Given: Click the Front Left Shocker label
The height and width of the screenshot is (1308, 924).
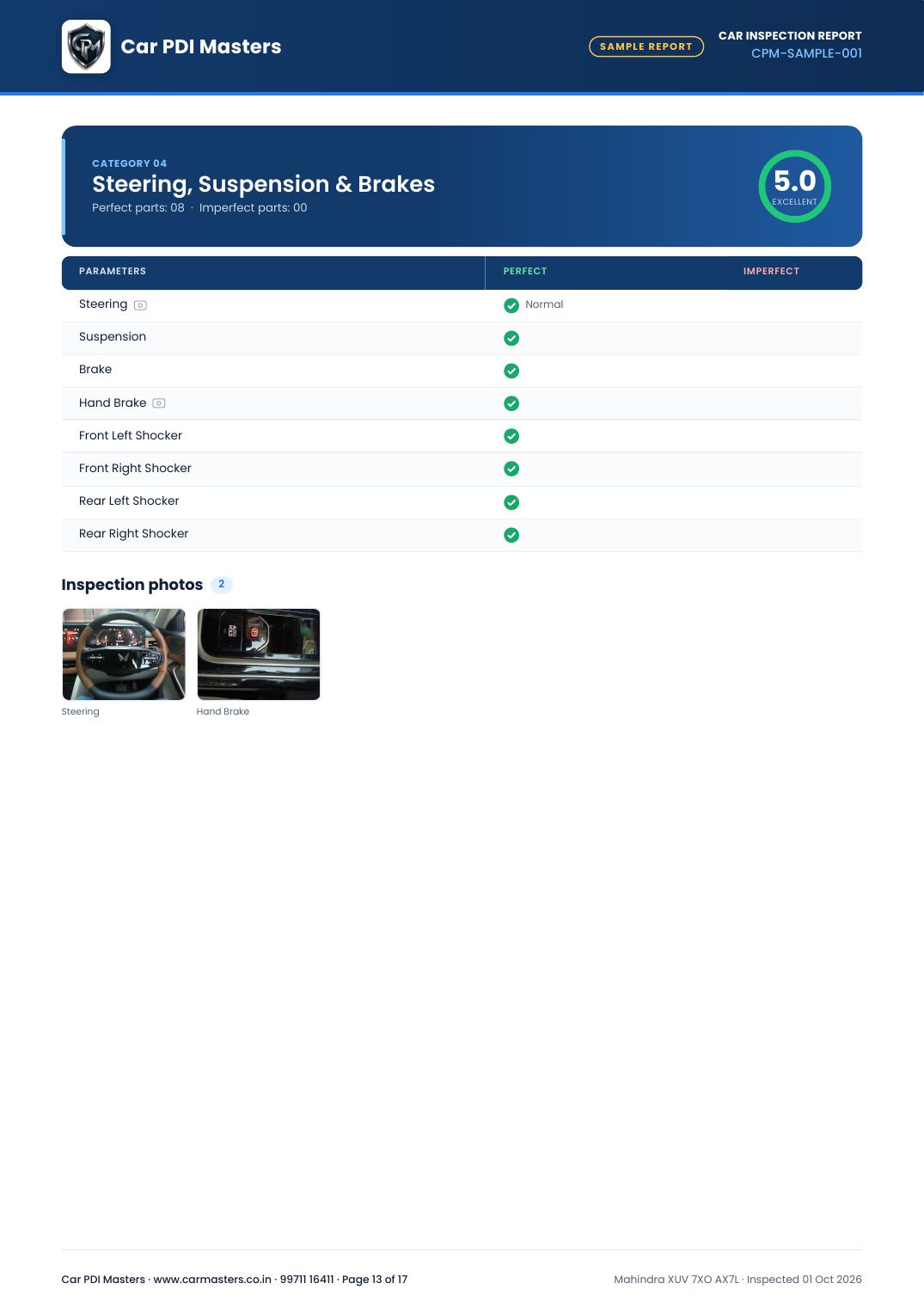Looking at the screenshot, I should [131, 436].
